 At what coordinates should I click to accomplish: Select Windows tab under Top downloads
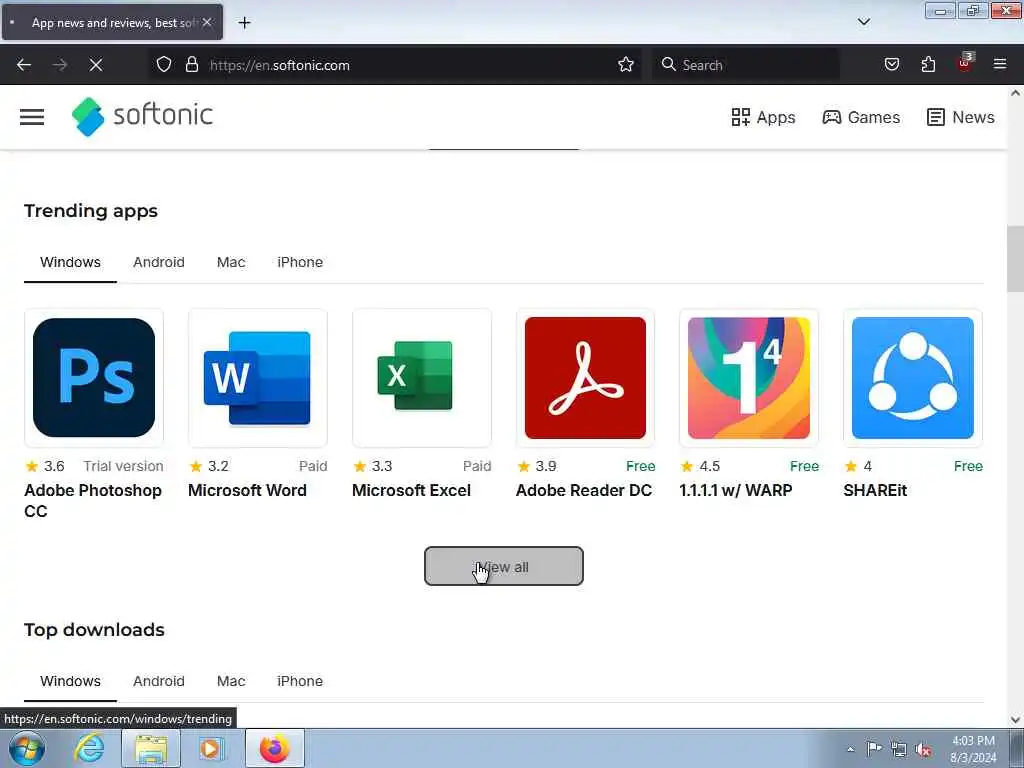coord(70,681)
